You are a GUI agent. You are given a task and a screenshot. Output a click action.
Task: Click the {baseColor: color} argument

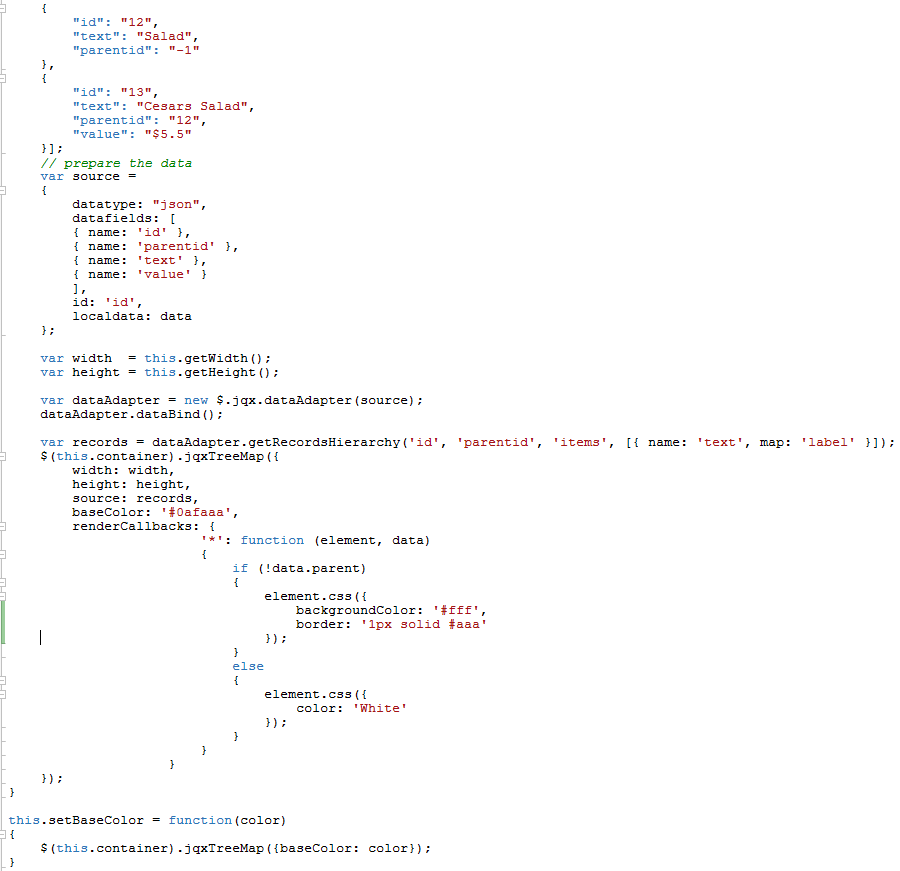pos(344,848)
